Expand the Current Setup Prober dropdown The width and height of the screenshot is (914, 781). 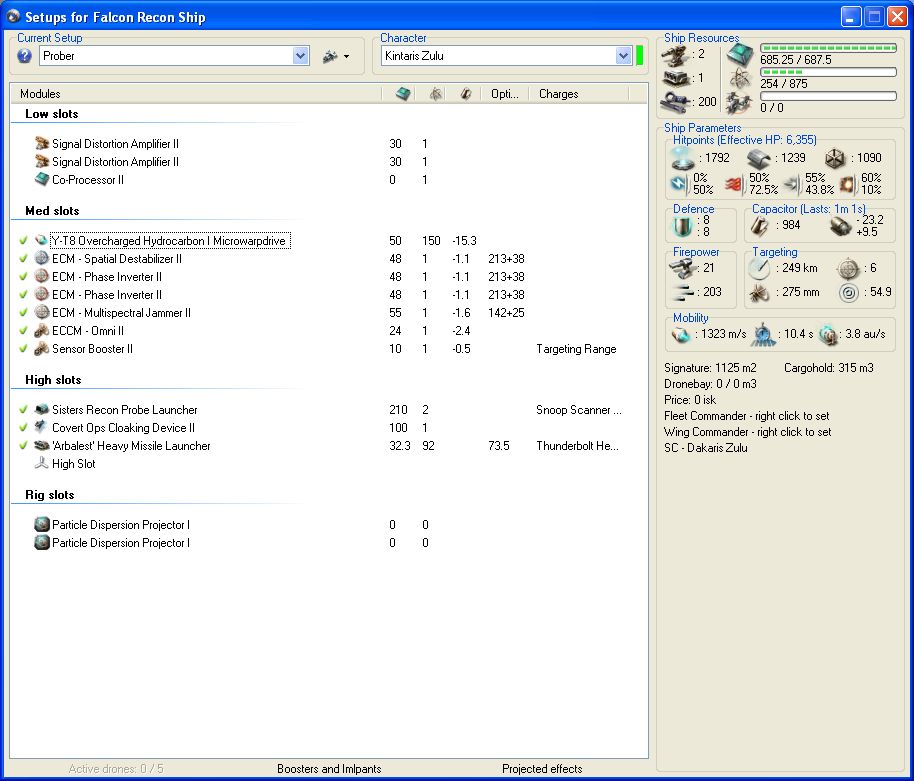click(x=300, y=56)
